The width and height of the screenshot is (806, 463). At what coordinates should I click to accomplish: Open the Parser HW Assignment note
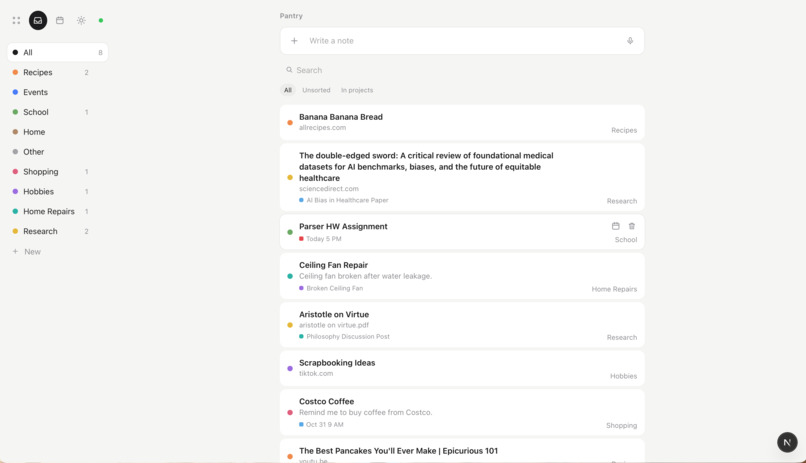(x=462, y=232)
